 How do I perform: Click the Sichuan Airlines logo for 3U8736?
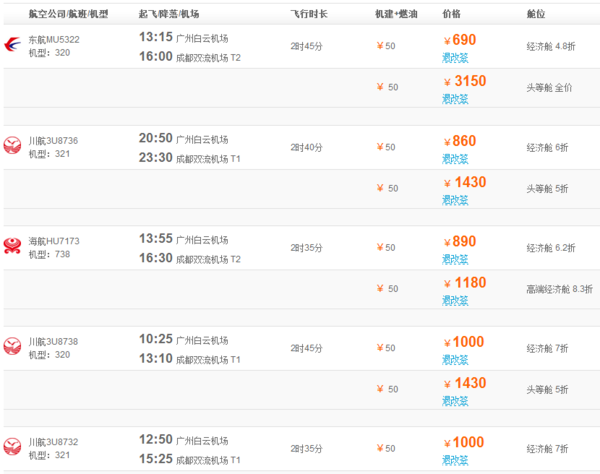pos(12,145)
